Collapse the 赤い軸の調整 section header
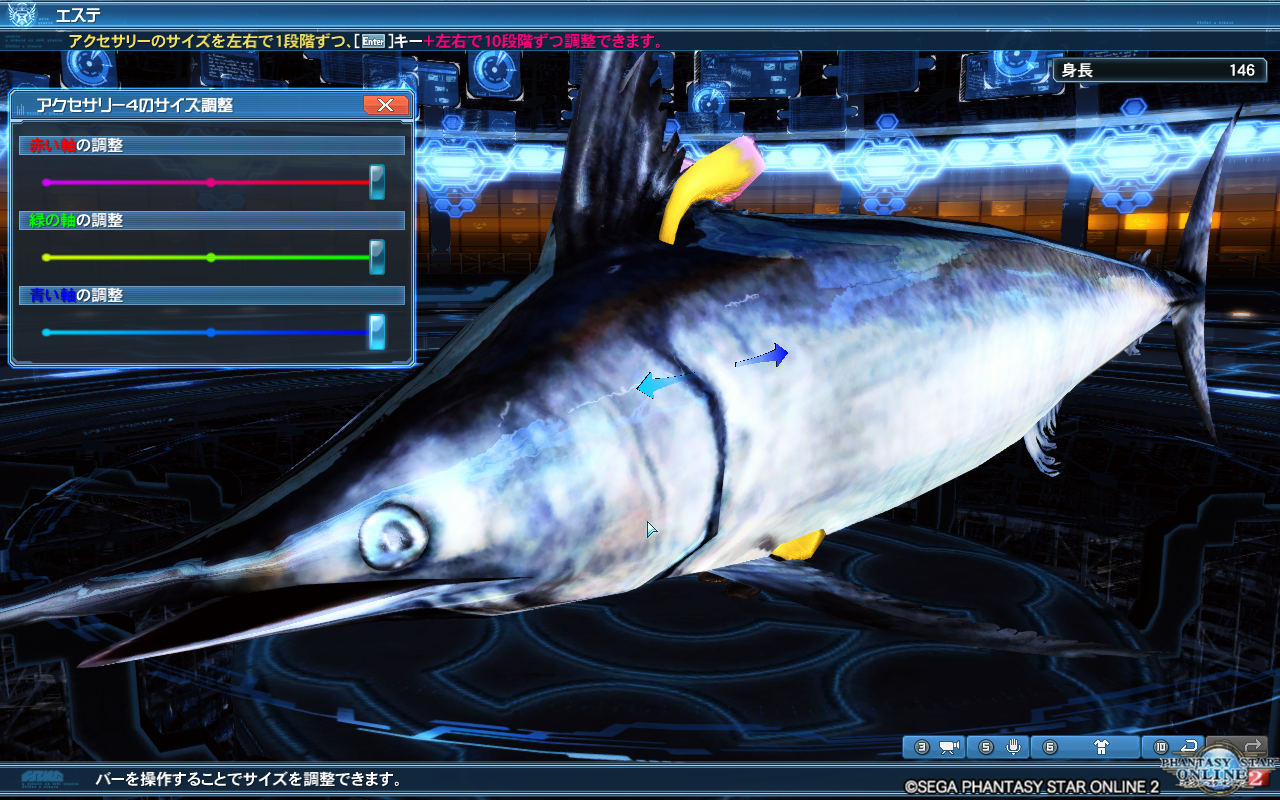 tap(212, 144)
